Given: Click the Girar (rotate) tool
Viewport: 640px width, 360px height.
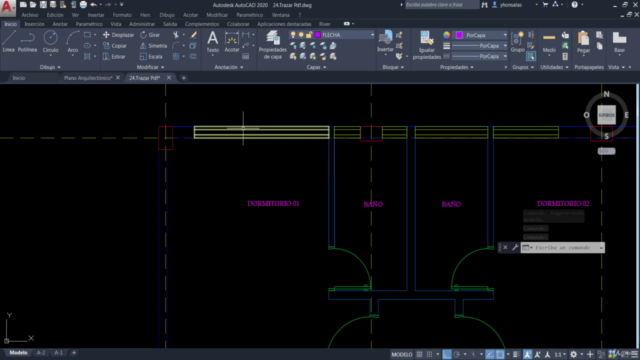Looking at the screenshot, I should tap(150, 35).
